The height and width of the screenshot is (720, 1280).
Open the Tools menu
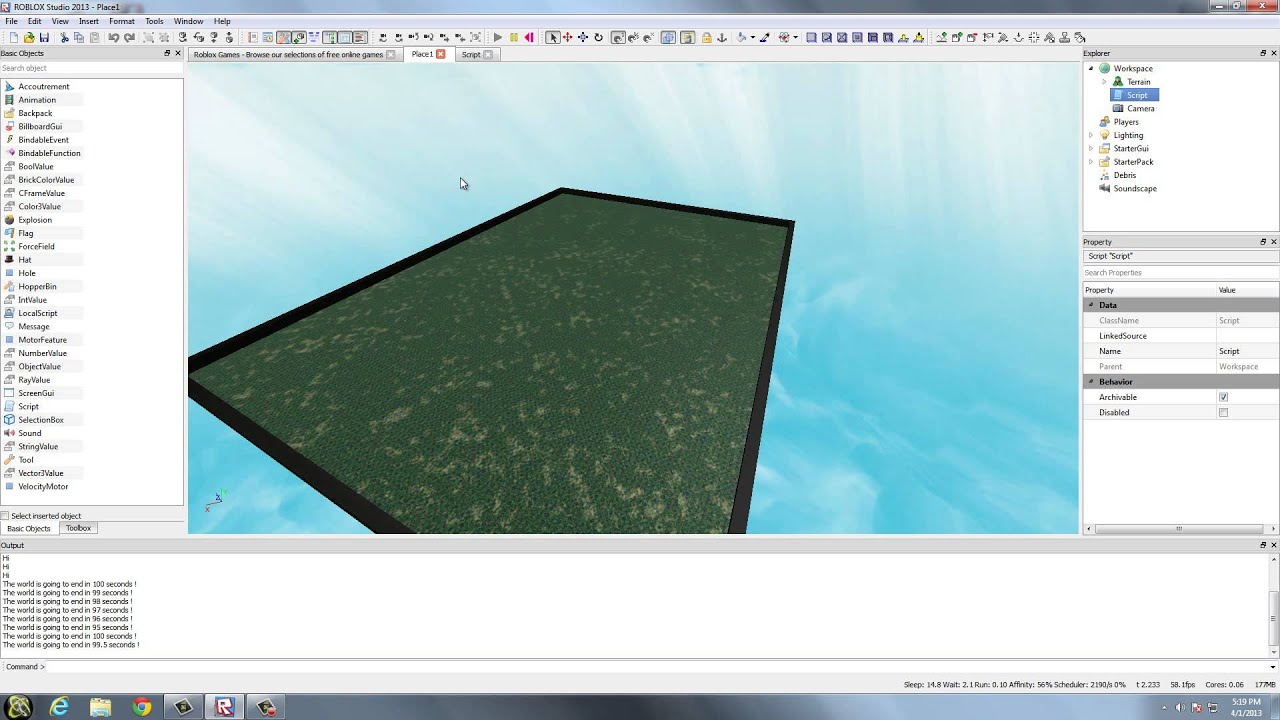154,21
